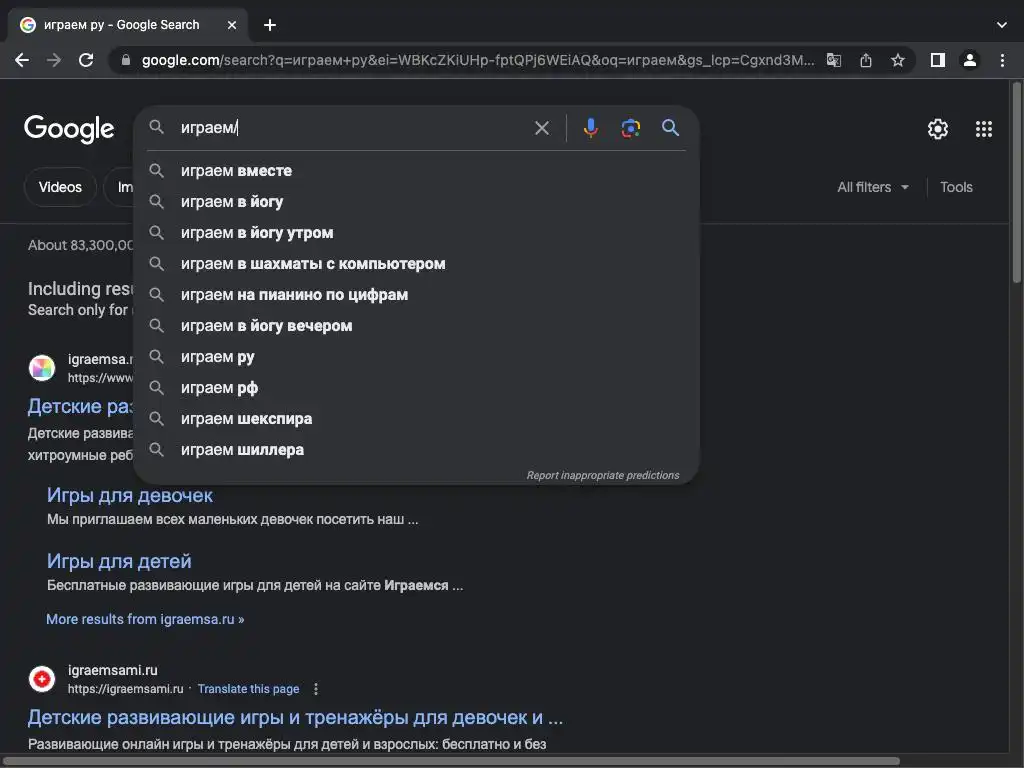This screenshot has height=768, width=1024.
Task: Open the tab search chevron
Action: coord(1002,25)
